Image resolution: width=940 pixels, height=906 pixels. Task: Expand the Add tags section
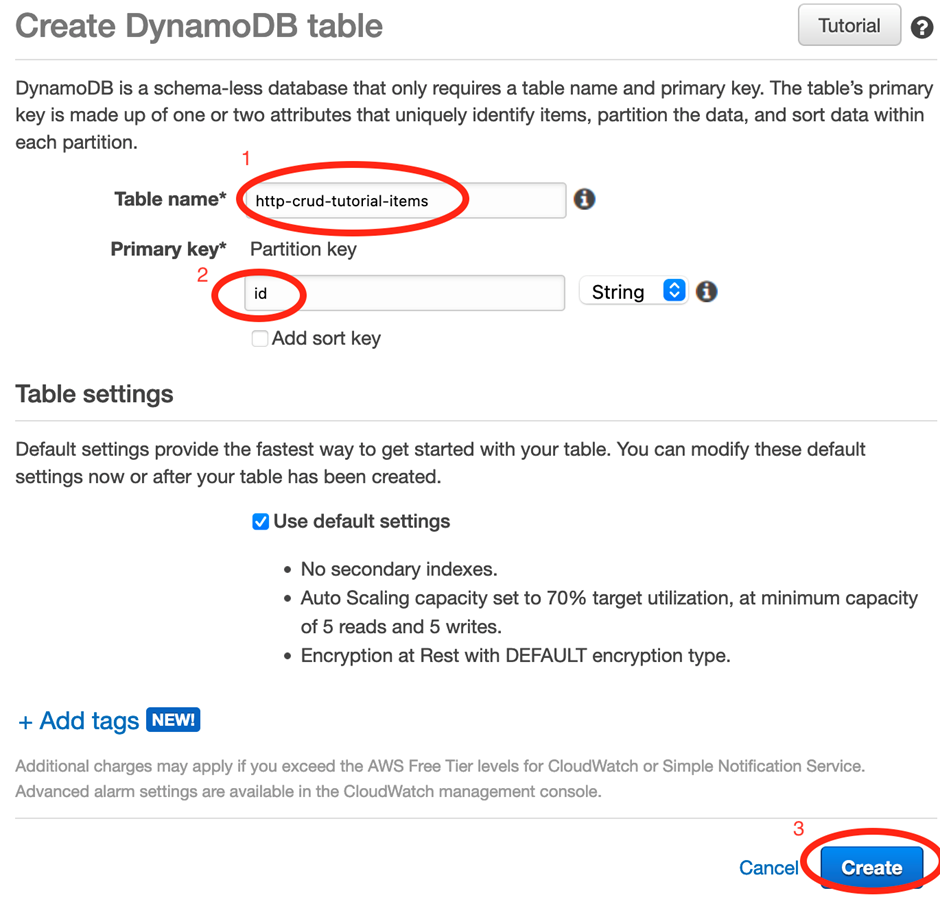pos(89,721)
